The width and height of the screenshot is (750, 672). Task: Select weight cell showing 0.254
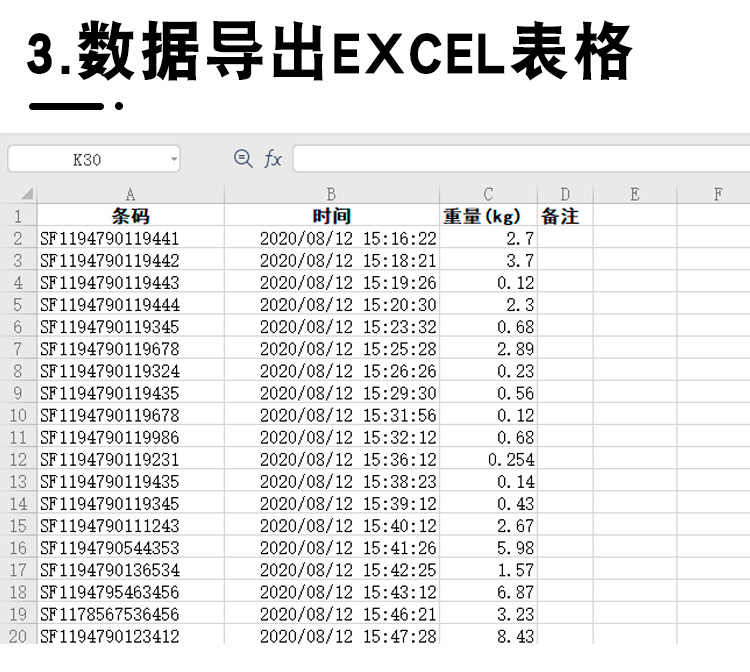[488, 459]
